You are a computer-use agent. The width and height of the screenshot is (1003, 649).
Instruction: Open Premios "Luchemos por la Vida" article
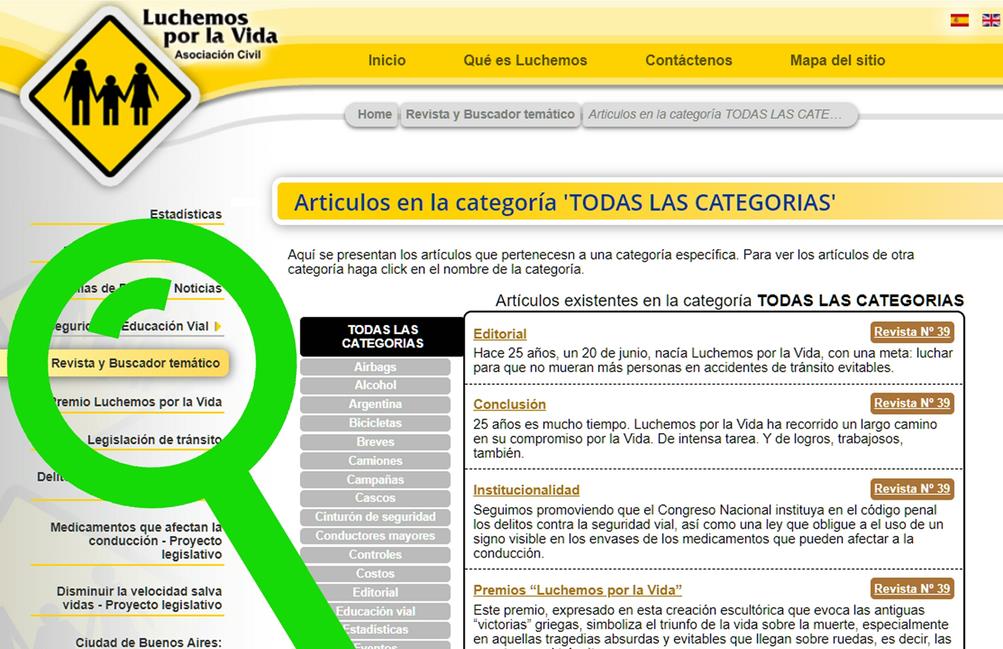pos(577,590)
